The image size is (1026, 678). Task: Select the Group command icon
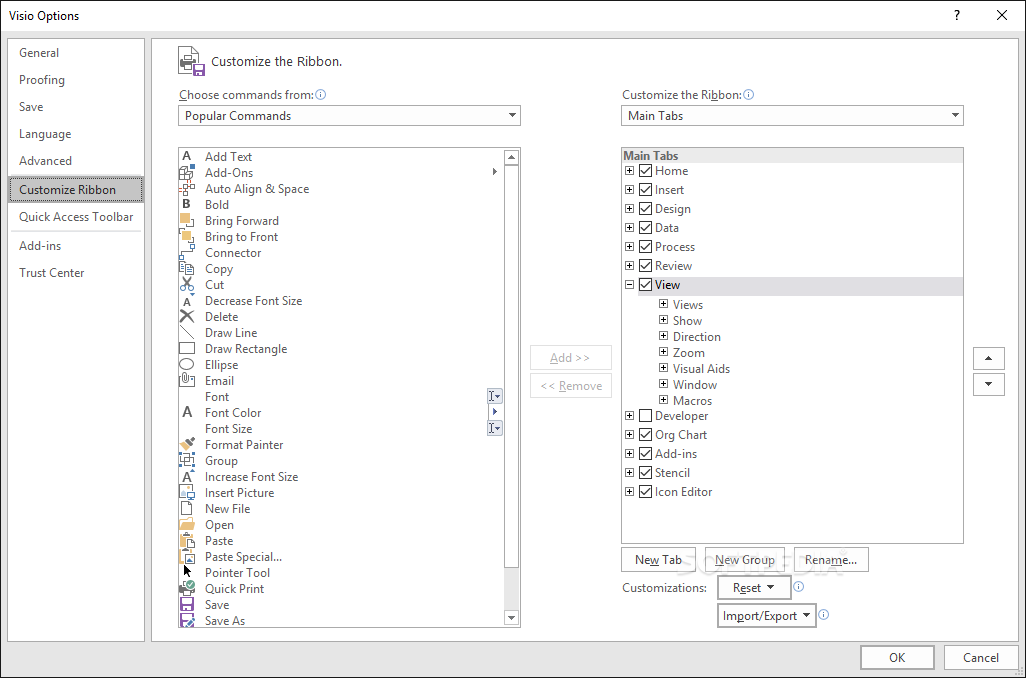coord(187,461)
